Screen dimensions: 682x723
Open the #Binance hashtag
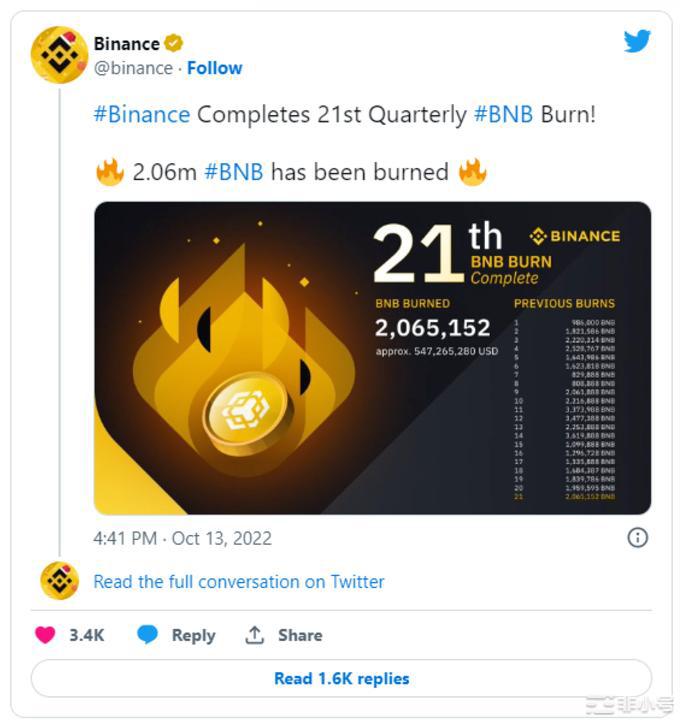pos(141,114)
